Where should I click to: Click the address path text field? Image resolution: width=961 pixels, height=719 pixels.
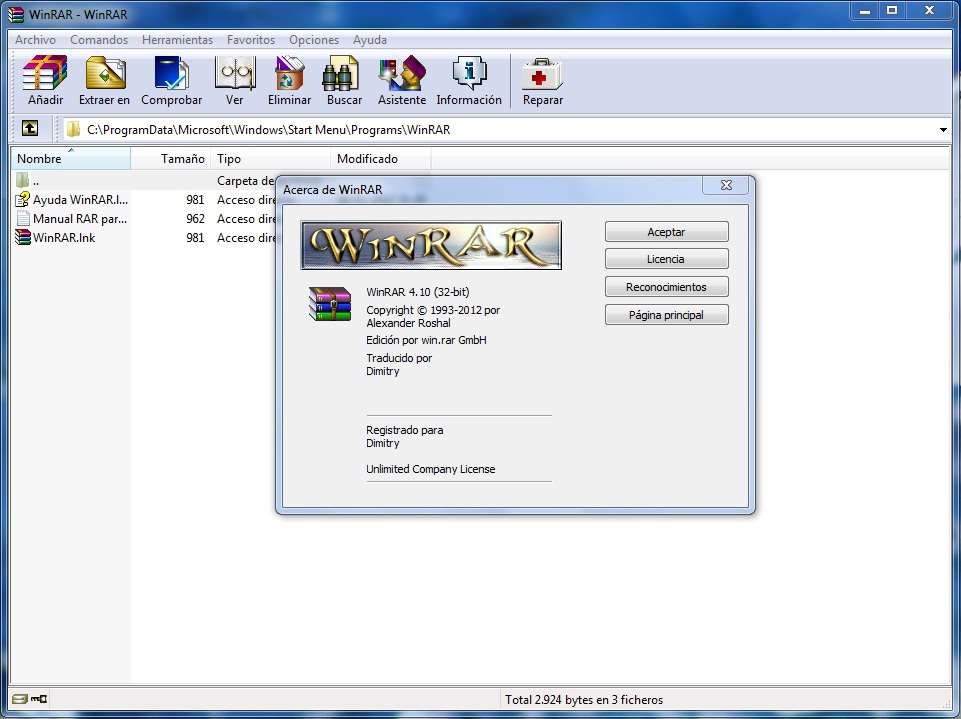(x=507, y=129)
